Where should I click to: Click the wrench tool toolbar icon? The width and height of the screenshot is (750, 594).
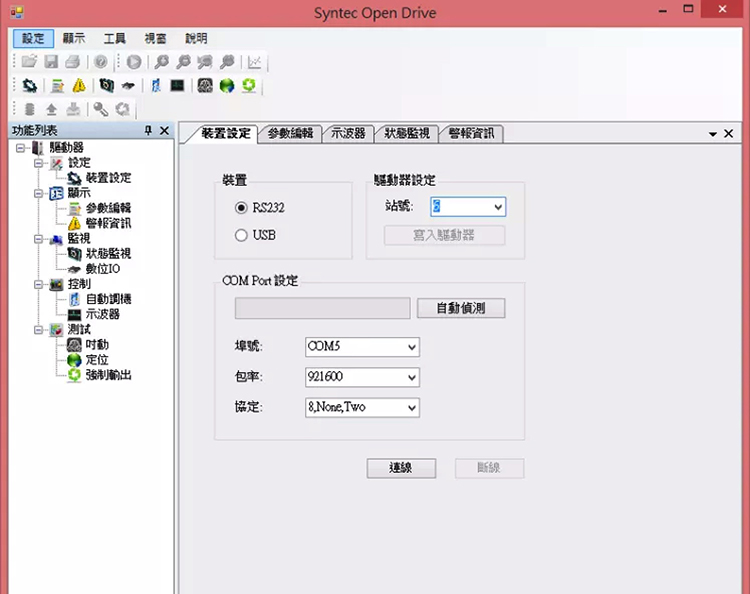100,110
